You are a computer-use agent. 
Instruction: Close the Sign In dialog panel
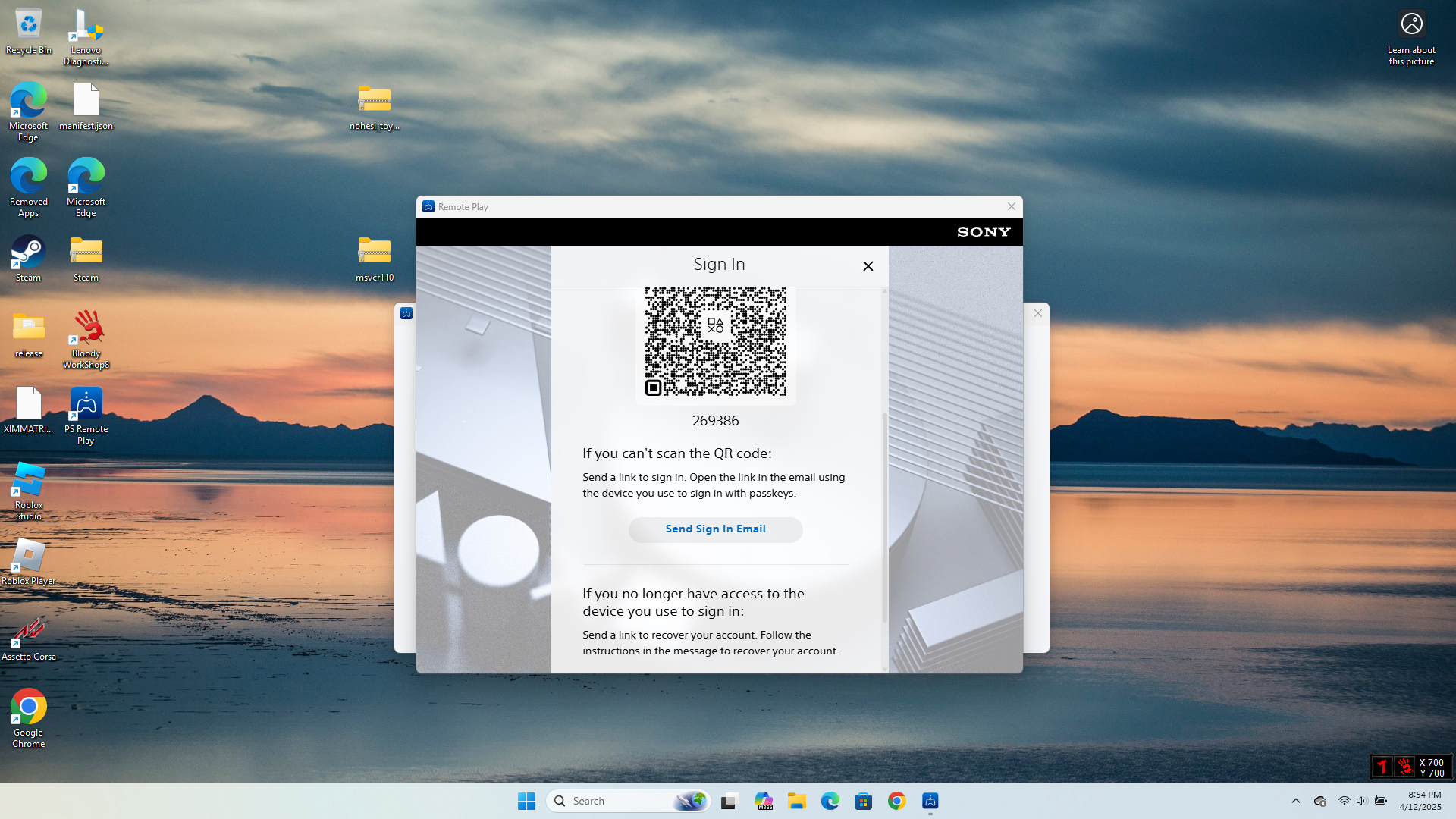868,266
